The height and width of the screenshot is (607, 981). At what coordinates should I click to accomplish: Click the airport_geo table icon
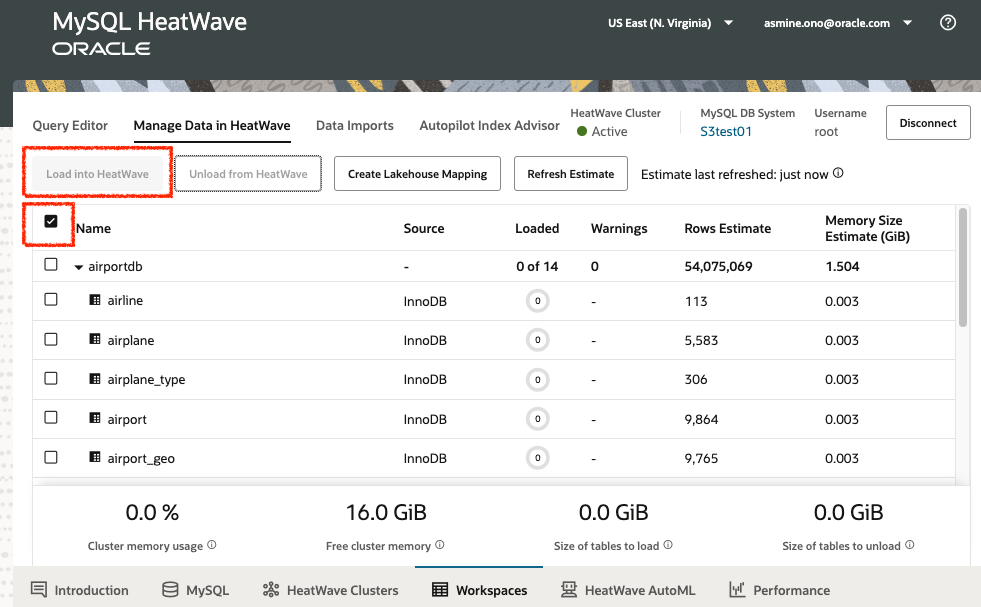[95, 458]
